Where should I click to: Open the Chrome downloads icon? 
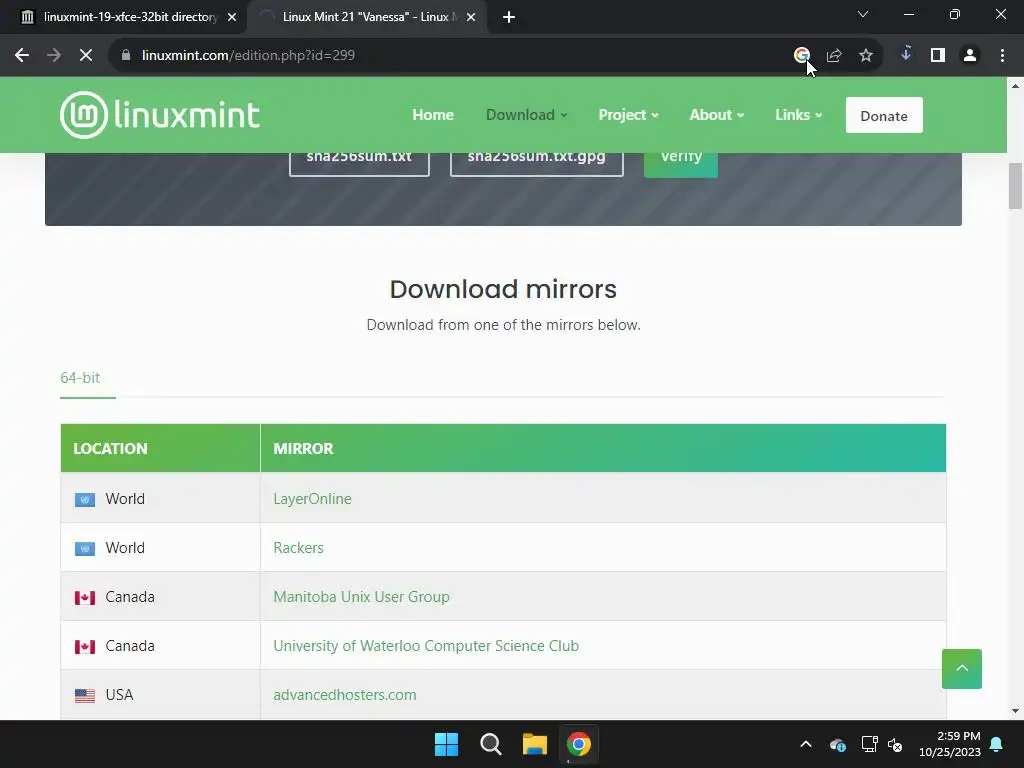906,54
